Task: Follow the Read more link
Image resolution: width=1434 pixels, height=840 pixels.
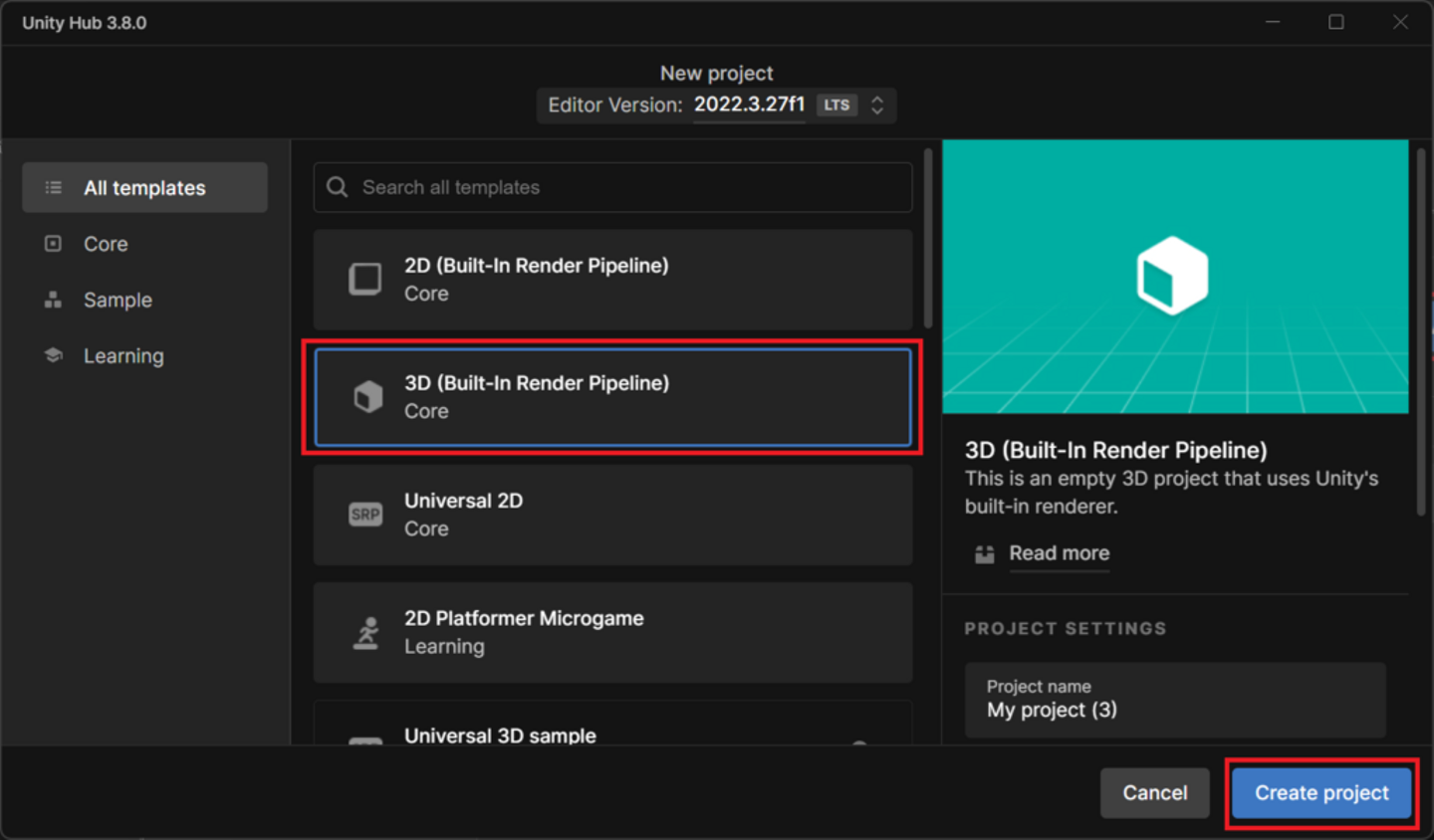Action: click(1059, 553)
